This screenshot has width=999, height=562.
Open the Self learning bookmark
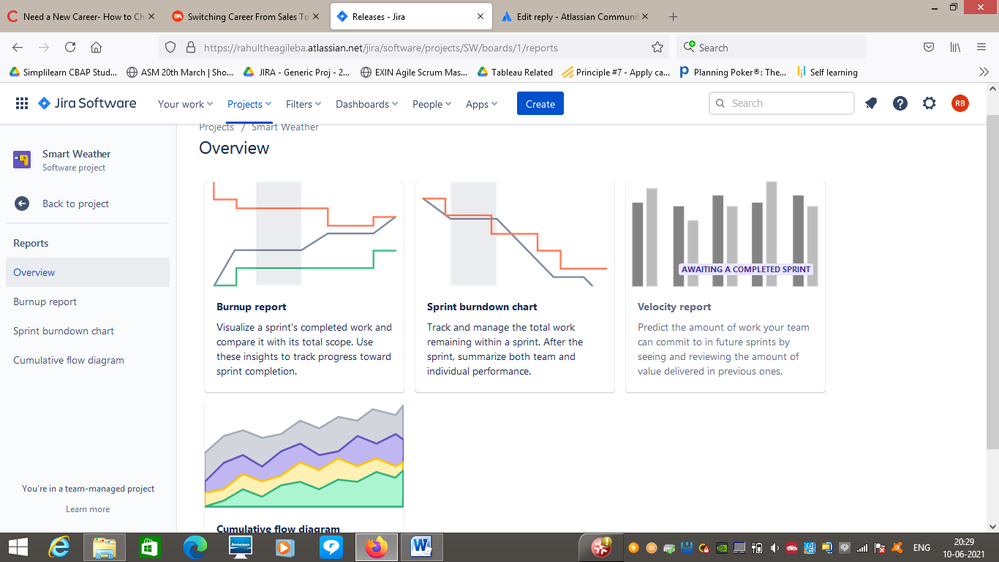point(827,72)
